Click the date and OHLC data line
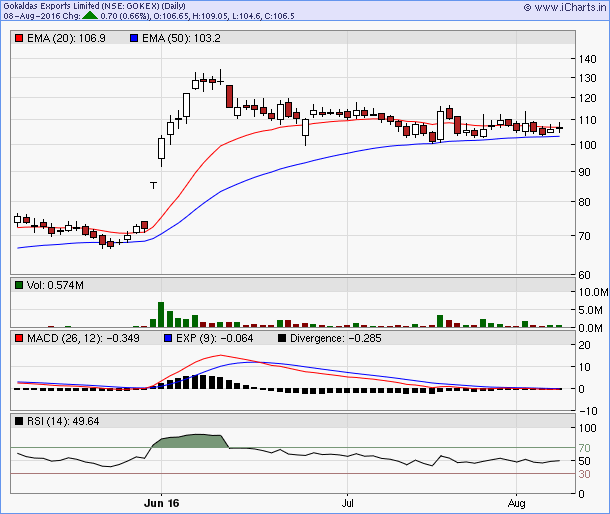The width and height of the screenshot is (610, 514). [x=149, y=16]
